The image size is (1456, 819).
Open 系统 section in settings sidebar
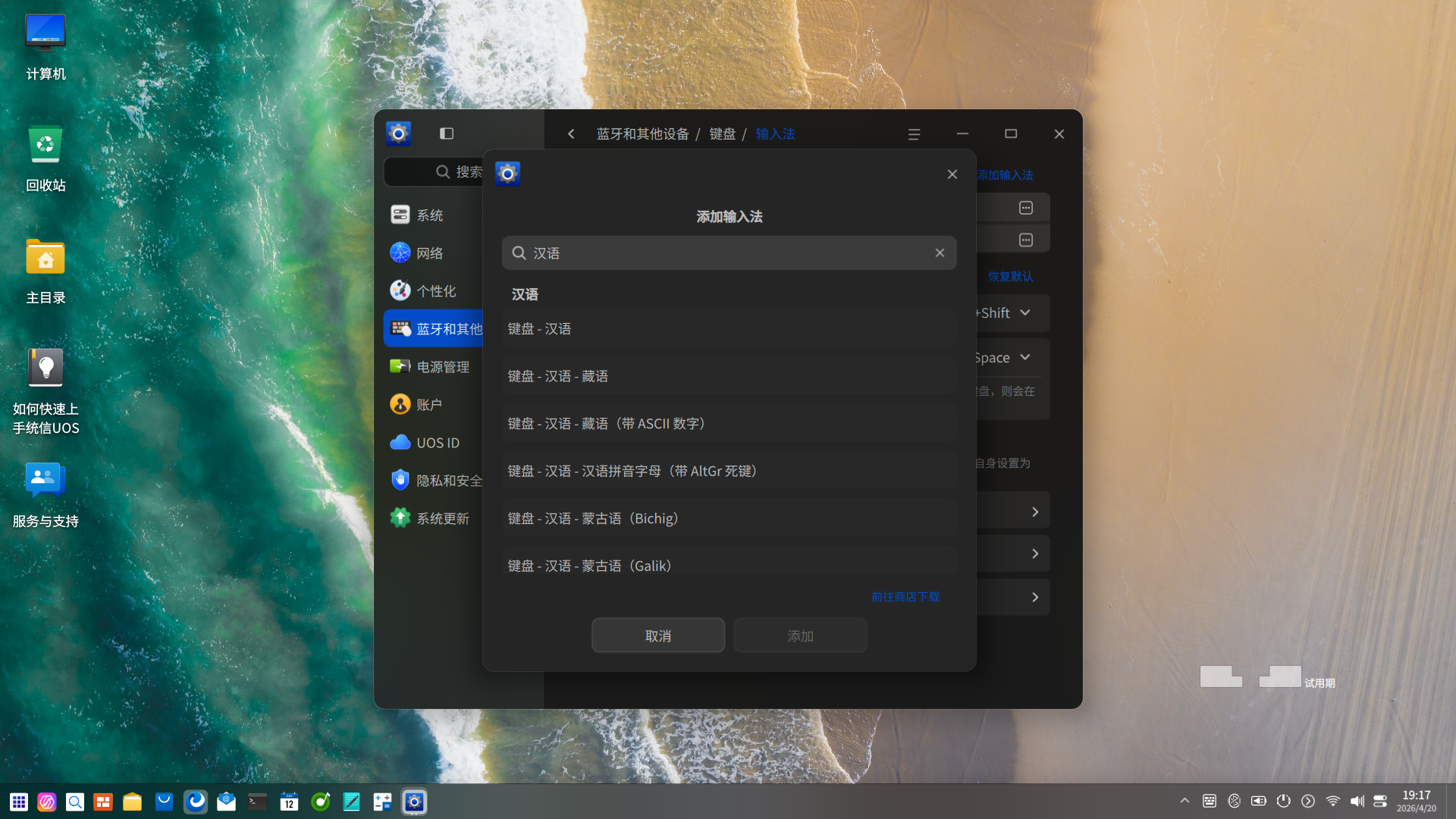pyautogui.click(x=430, y=215)
